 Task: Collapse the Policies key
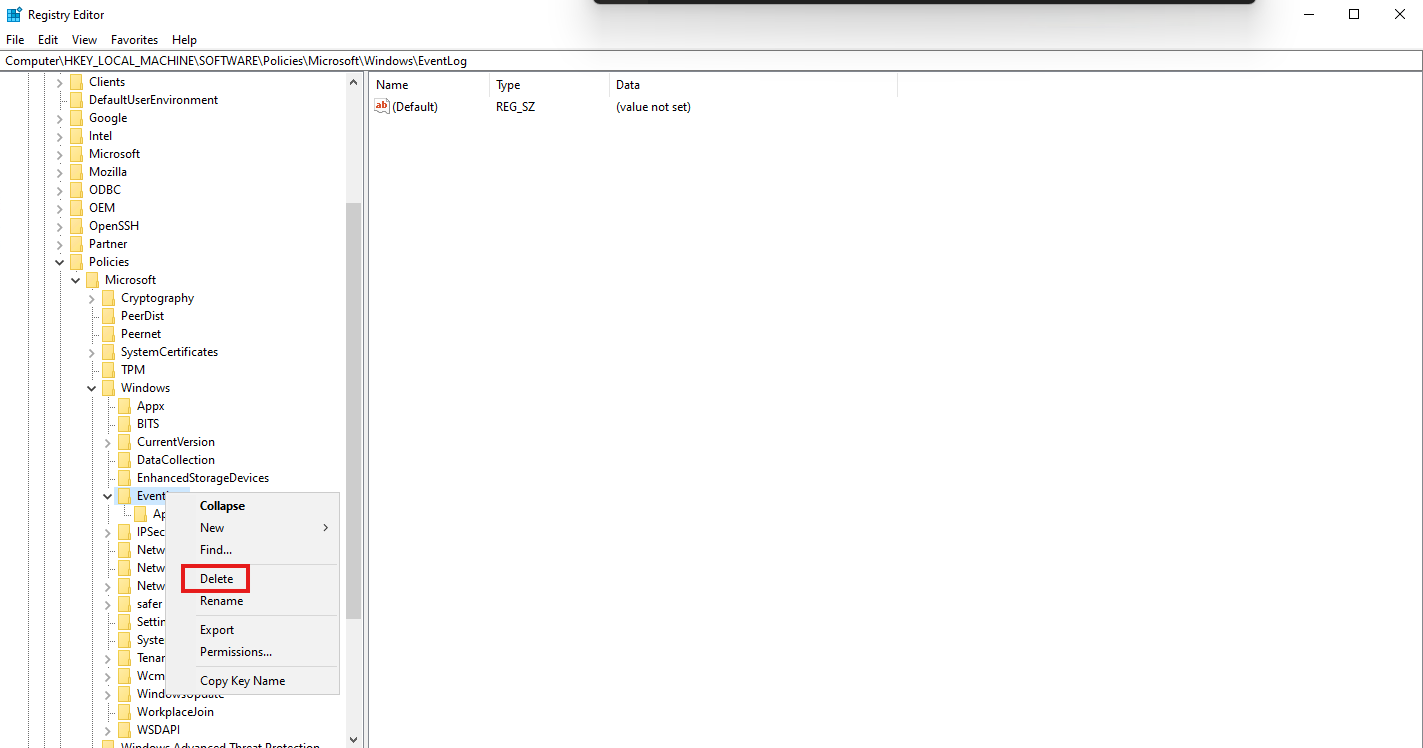point(60,262)
